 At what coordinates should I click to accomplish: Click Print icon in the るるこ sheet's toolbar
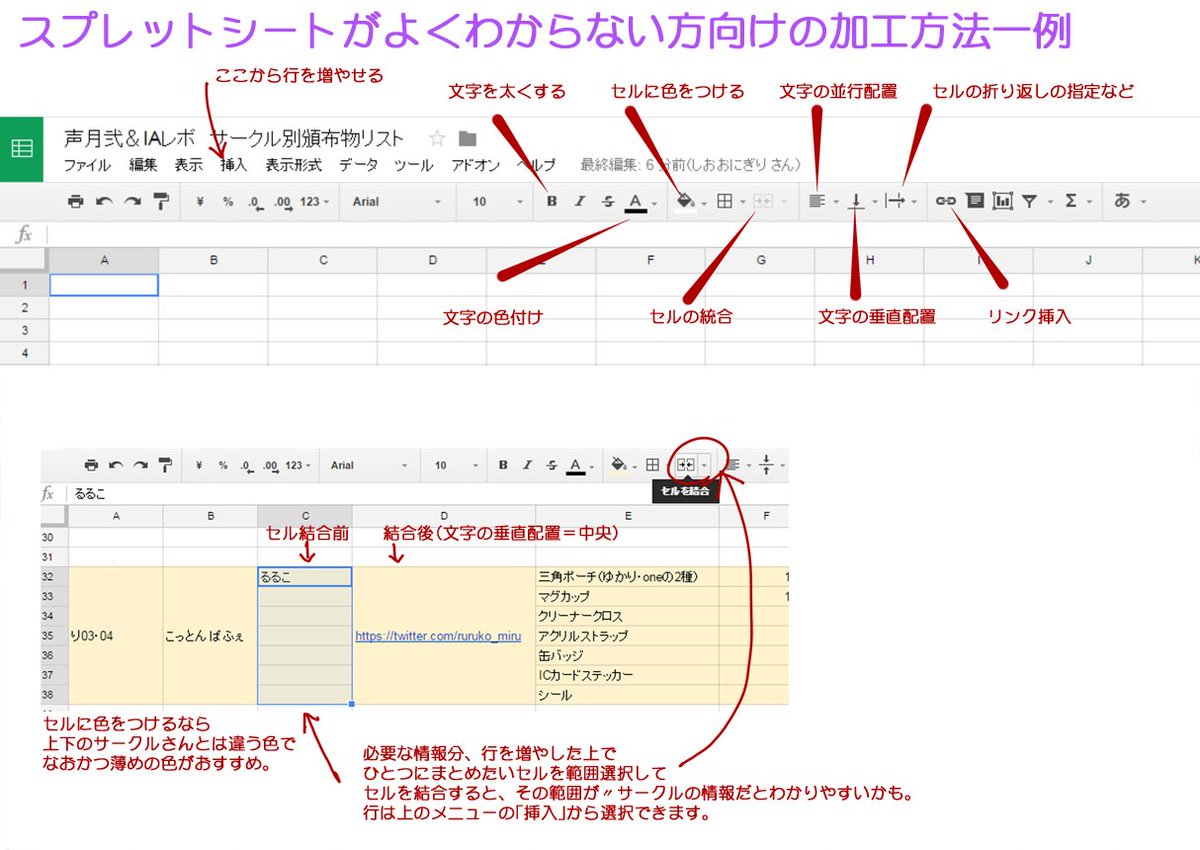(x=92, y=465)
